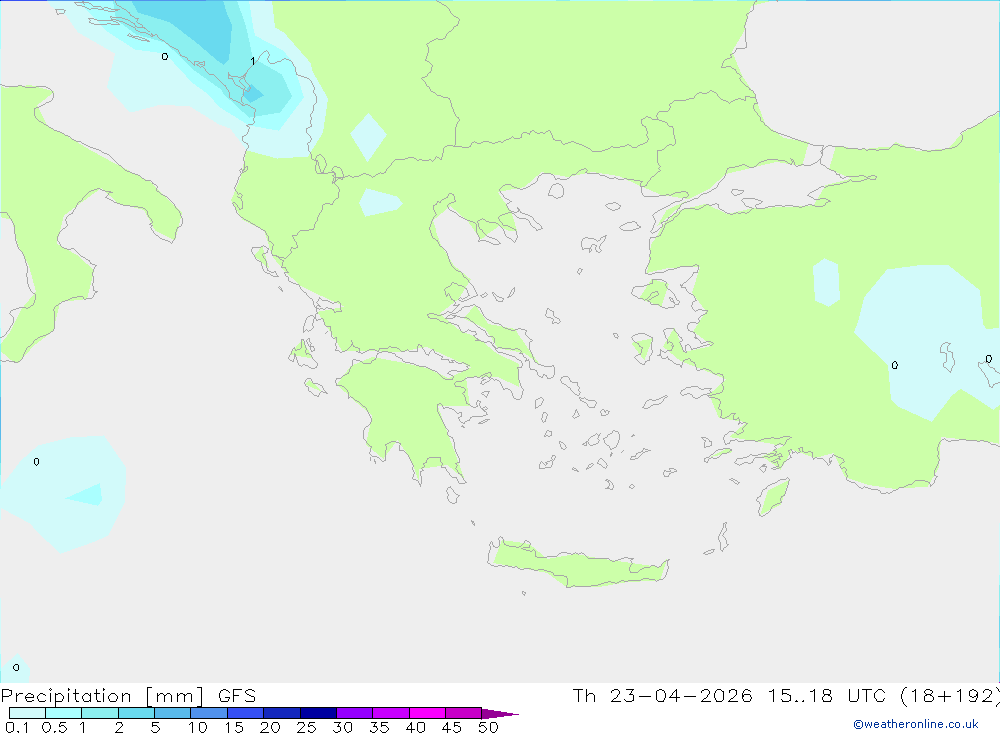Open the weatheronline.co.uk copyright link
The image size is (1000, 733).
916,724
